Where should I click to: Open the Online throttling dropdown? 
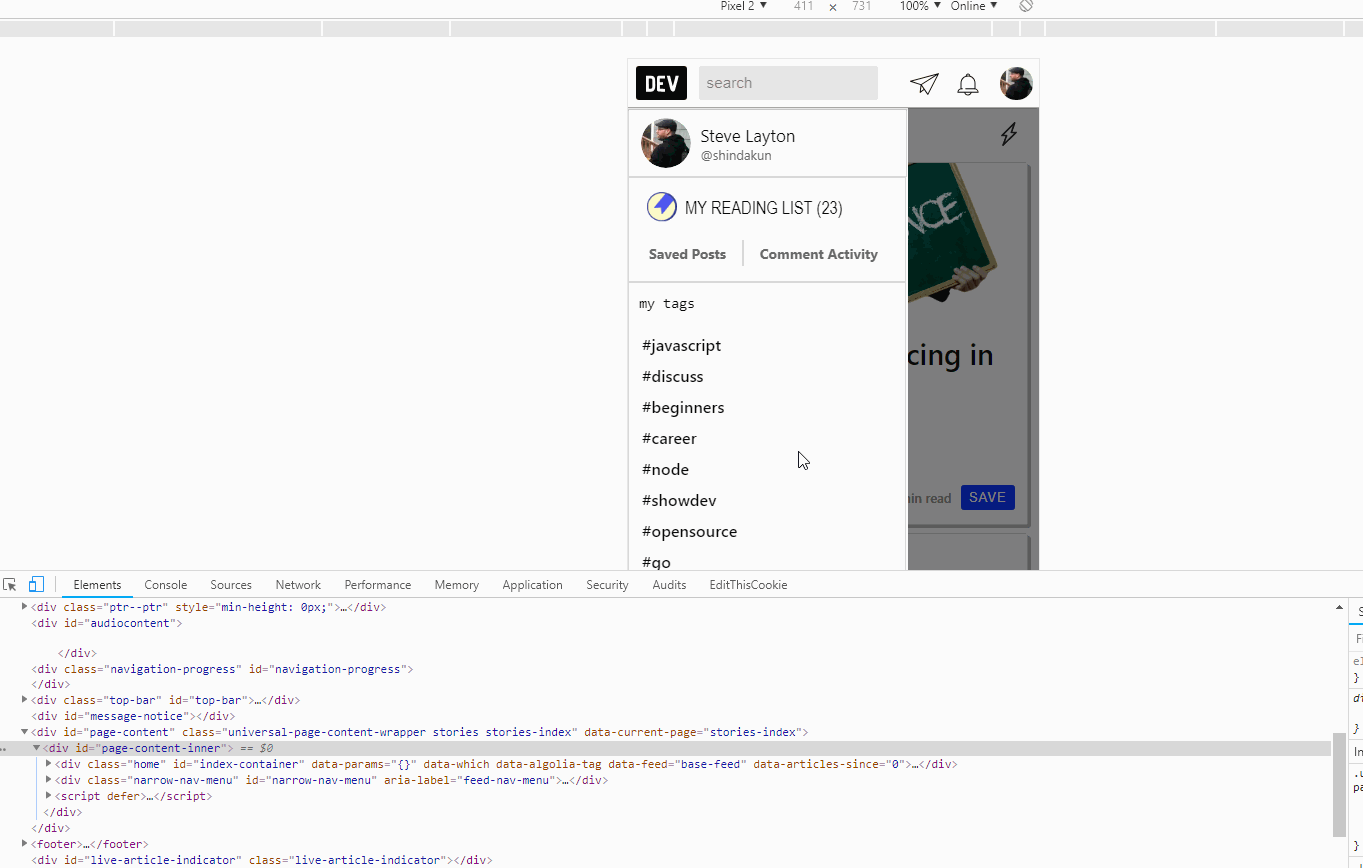coord(971,6)
